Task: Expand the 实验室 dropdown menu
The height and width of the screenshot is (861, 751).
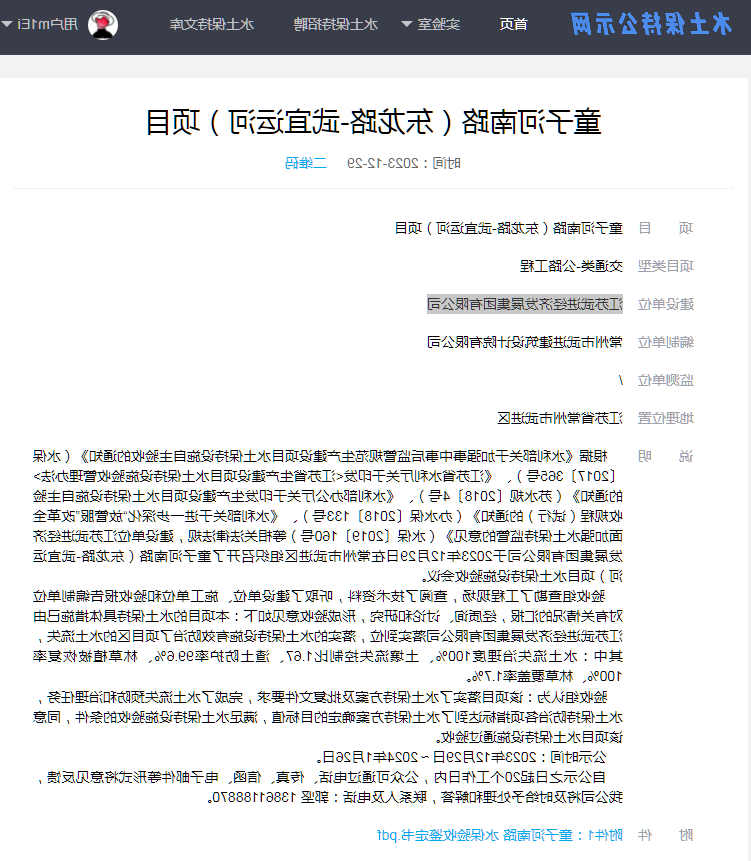Action: pyautogui.click(x=431, y=25)
